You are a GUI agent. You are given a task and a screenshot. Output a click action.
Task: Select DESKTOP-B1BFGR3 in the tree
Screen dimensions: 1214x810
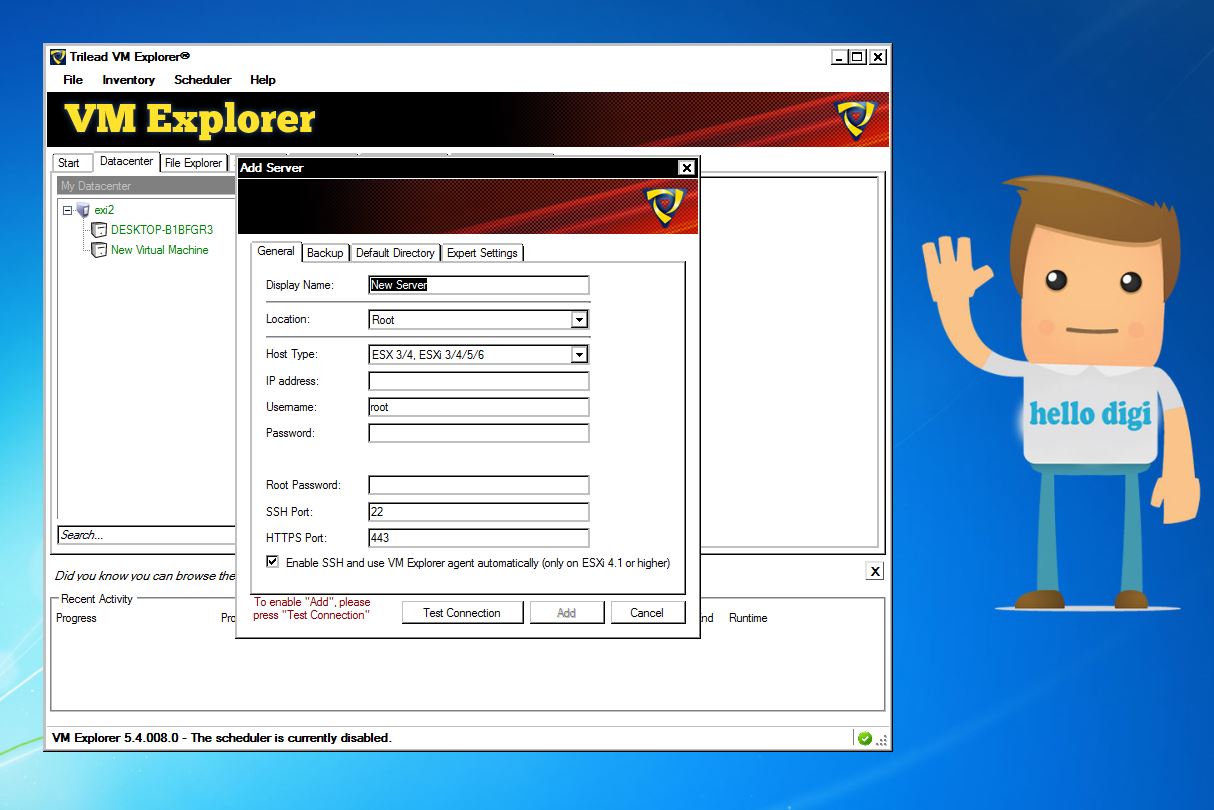(161, 230)
